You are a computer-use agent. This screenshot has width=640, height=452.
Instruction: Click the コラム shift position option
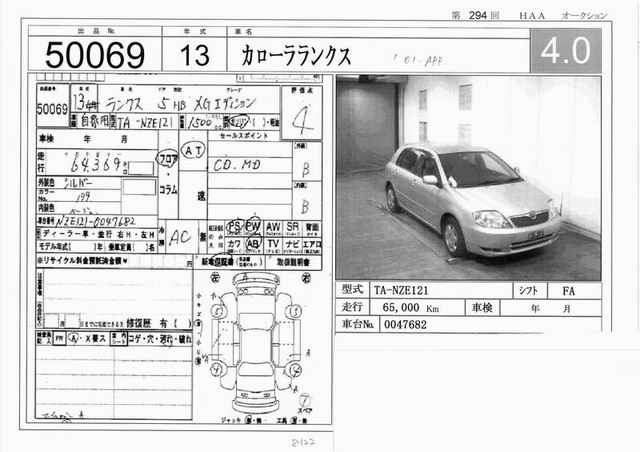[168, 190]
